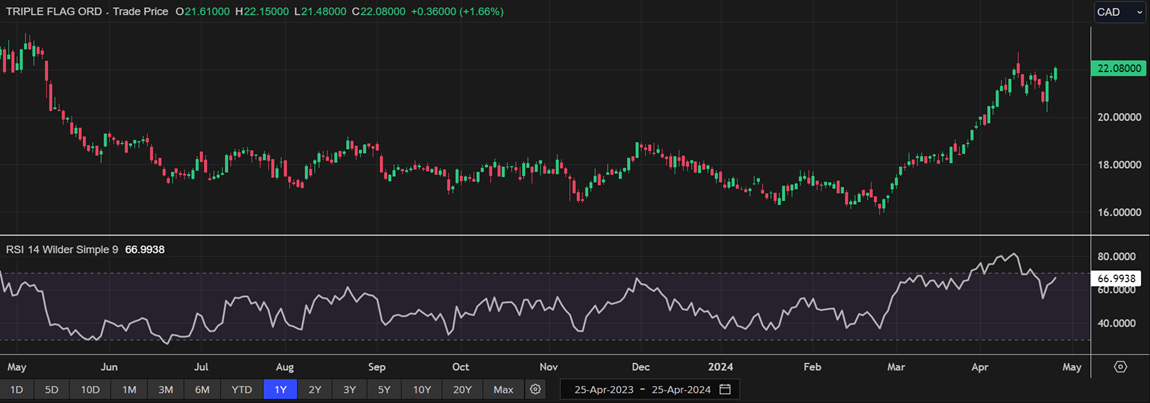This screenshot has height=403, width=1150.
Task: Open the CAD currency dropdown
Action: click(1119, 12)
